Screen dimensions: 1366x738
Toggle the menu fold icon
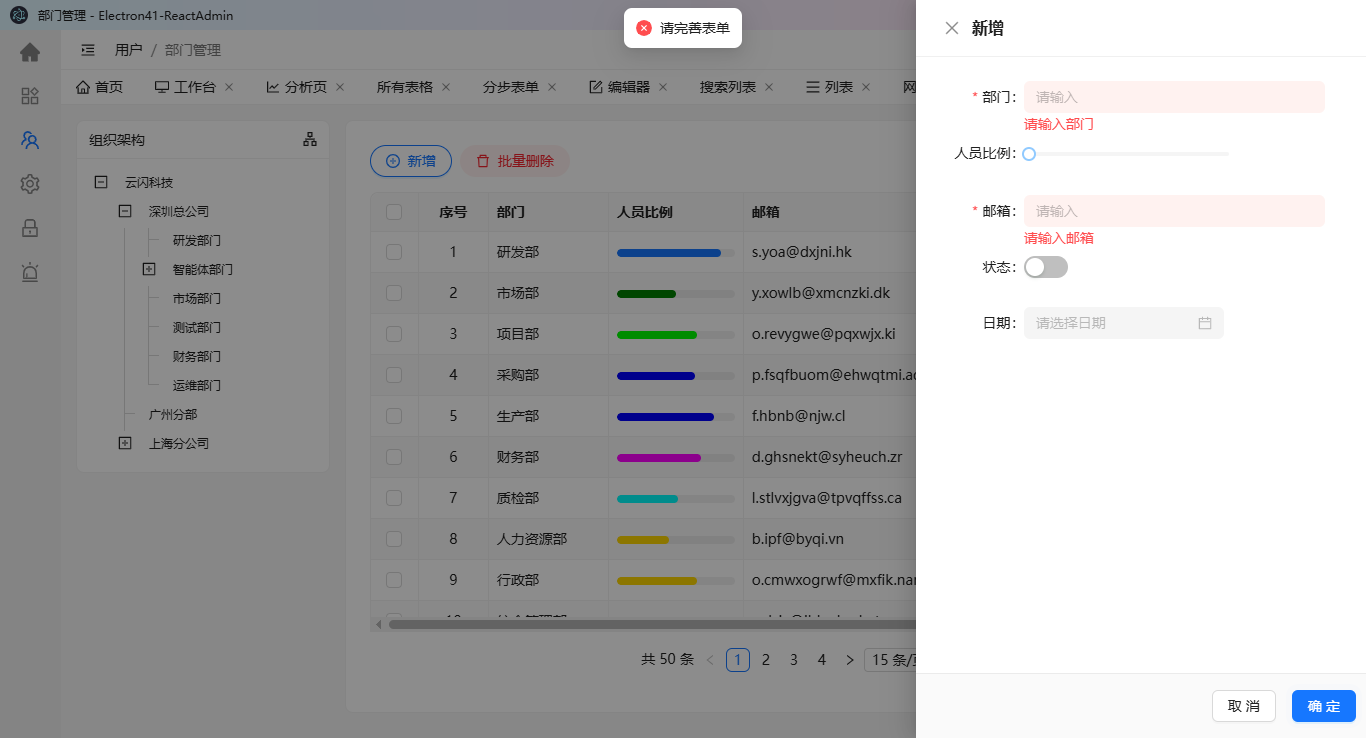88,50
